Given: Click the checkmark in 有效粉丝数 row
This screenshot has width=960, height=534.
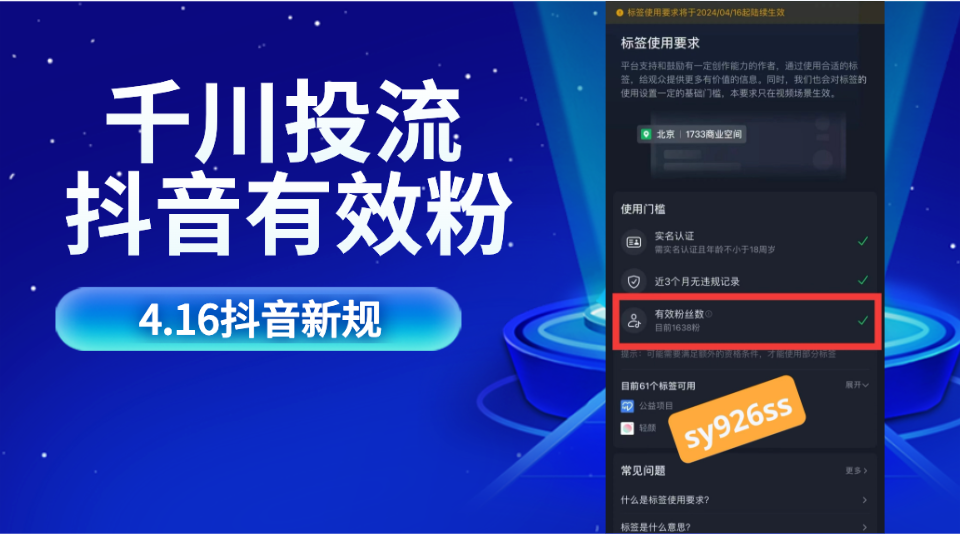Looking at the screenshot, I should point(863,320).
